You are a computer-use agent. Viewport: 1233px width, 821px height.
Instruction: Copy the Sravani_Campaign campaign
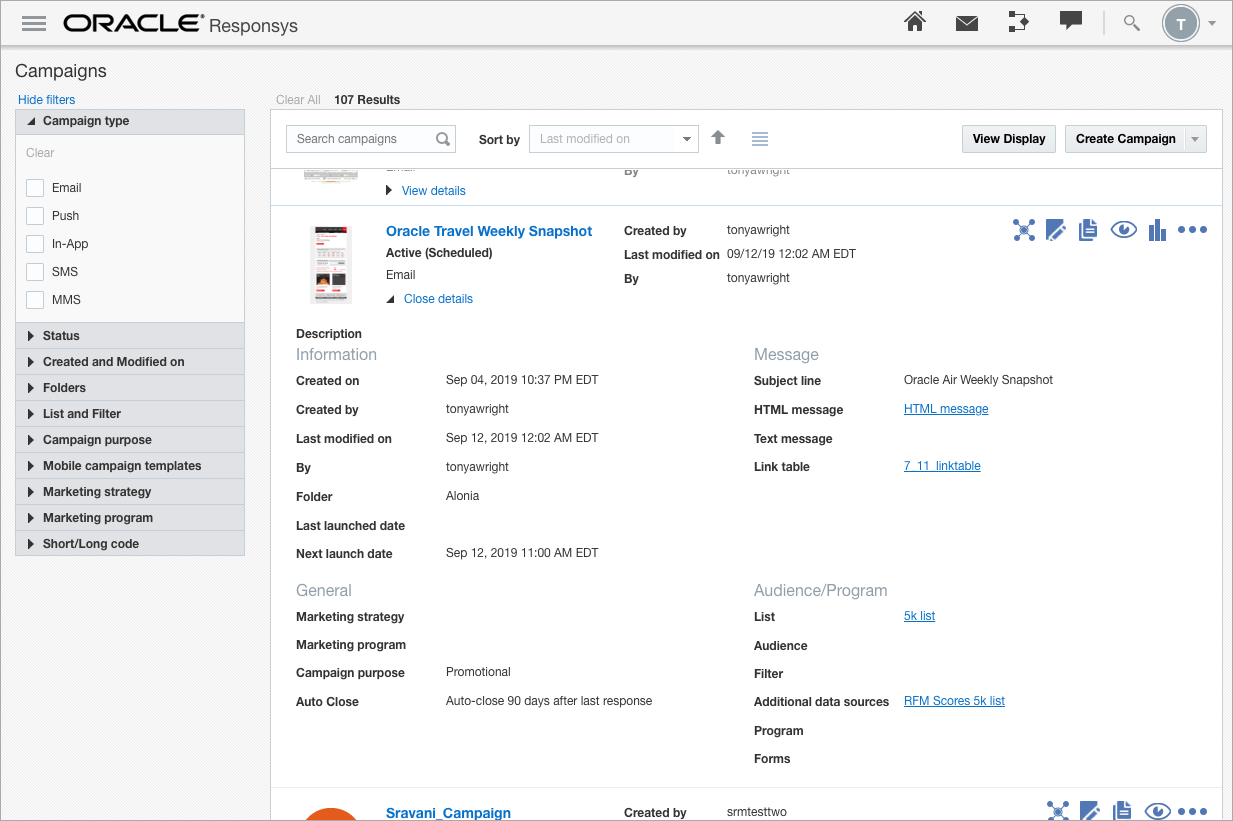pos(1122,811)
